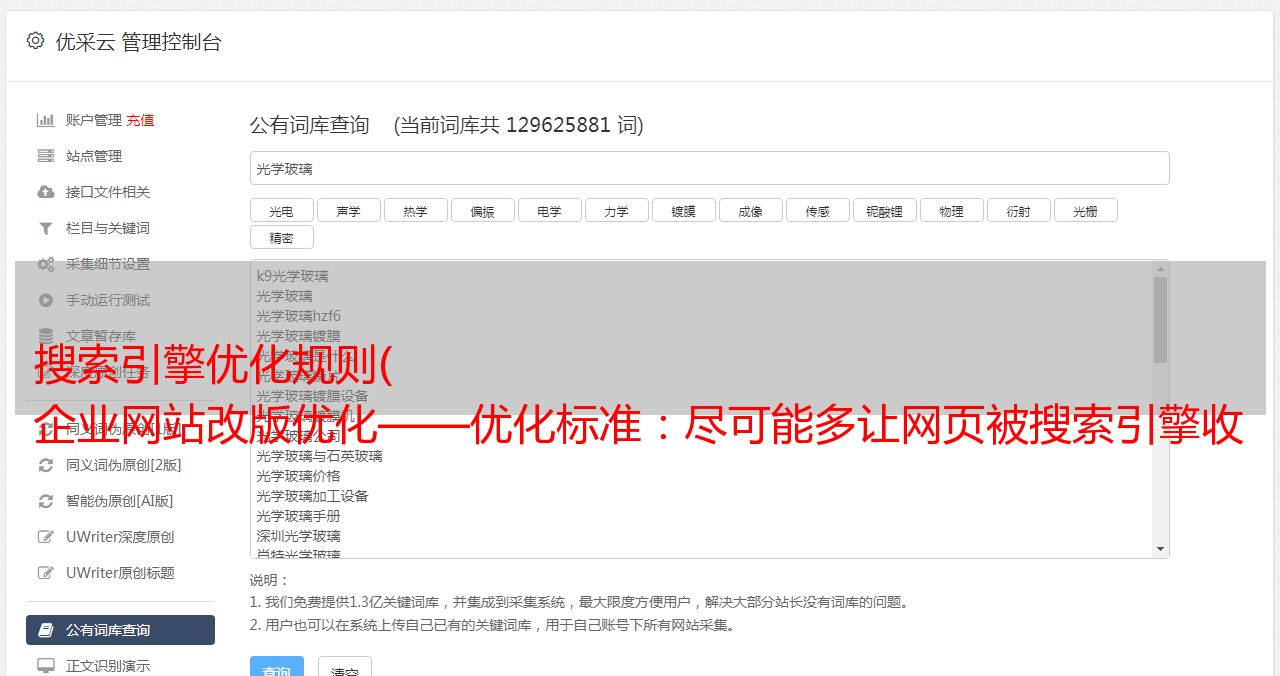
Task: Click the 成像 tag button
Action: click(x=750, y=210)
